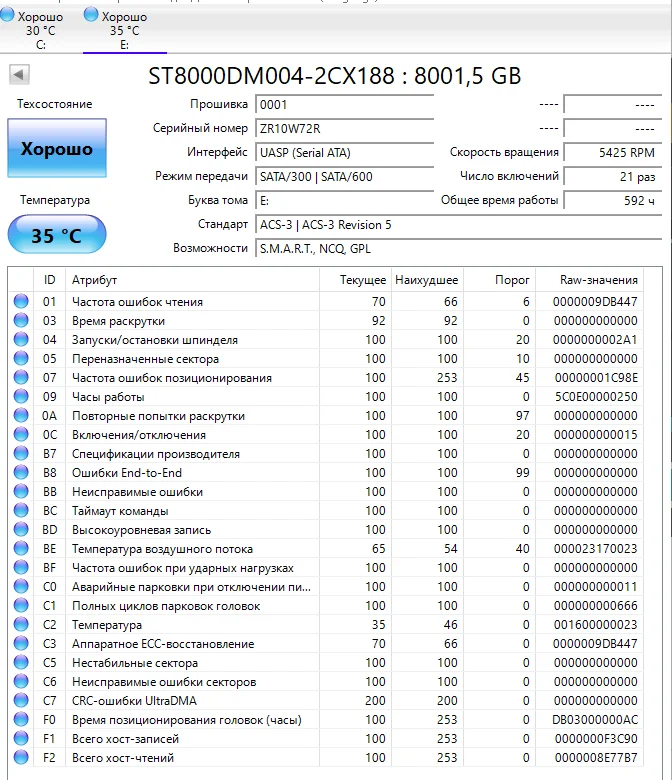Click the Raw-значения column header
The height and width of the screenshot is (780, 672).
(x=590, y=280)
